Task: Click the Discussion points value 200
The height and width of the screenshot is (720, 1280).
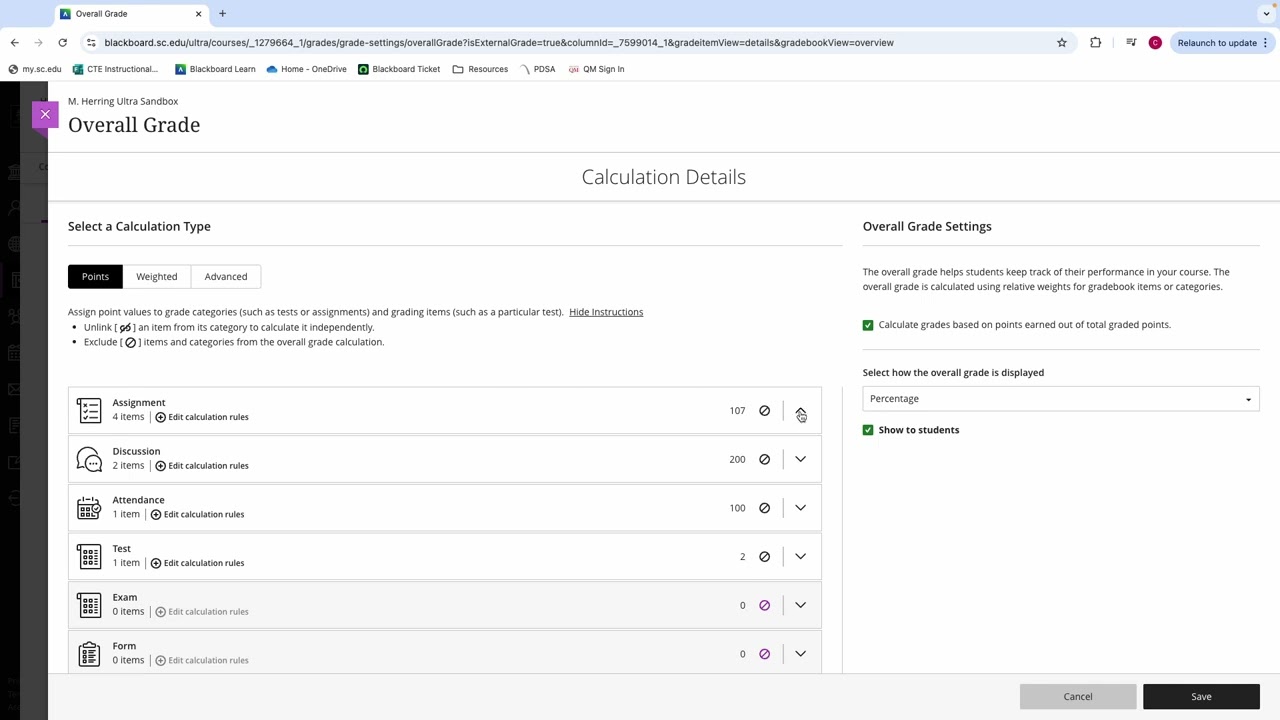Action: [737, 459]
